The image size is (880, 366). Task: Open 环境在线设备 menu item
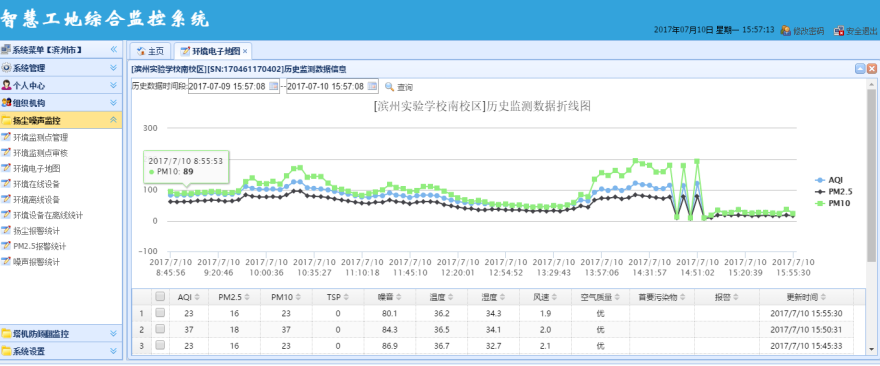[36, 184]
